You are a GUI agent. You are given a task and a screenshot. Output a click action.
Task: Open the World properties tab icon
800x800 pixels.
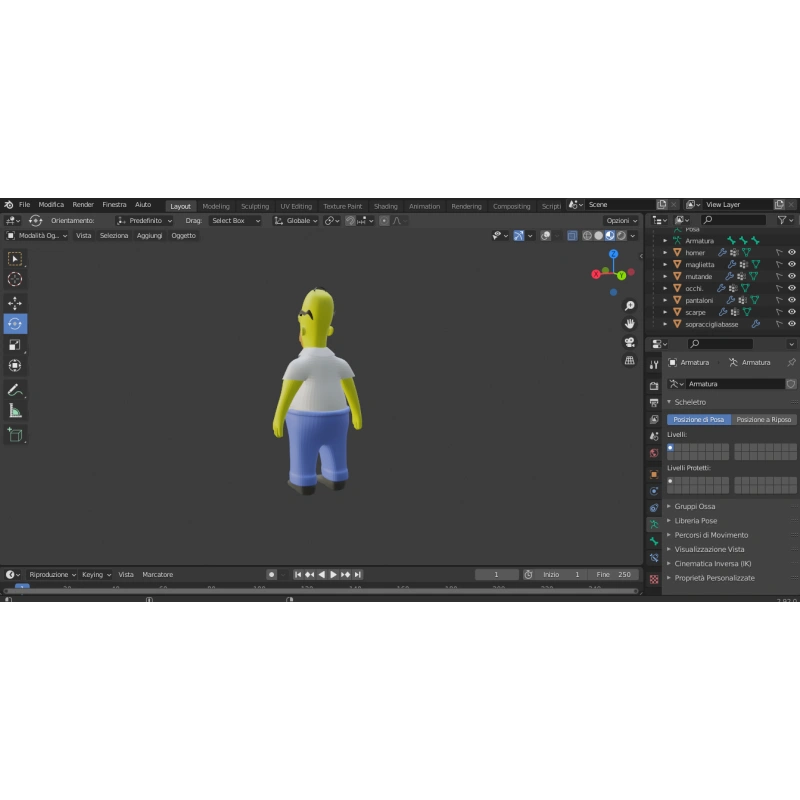click(654, 453)
